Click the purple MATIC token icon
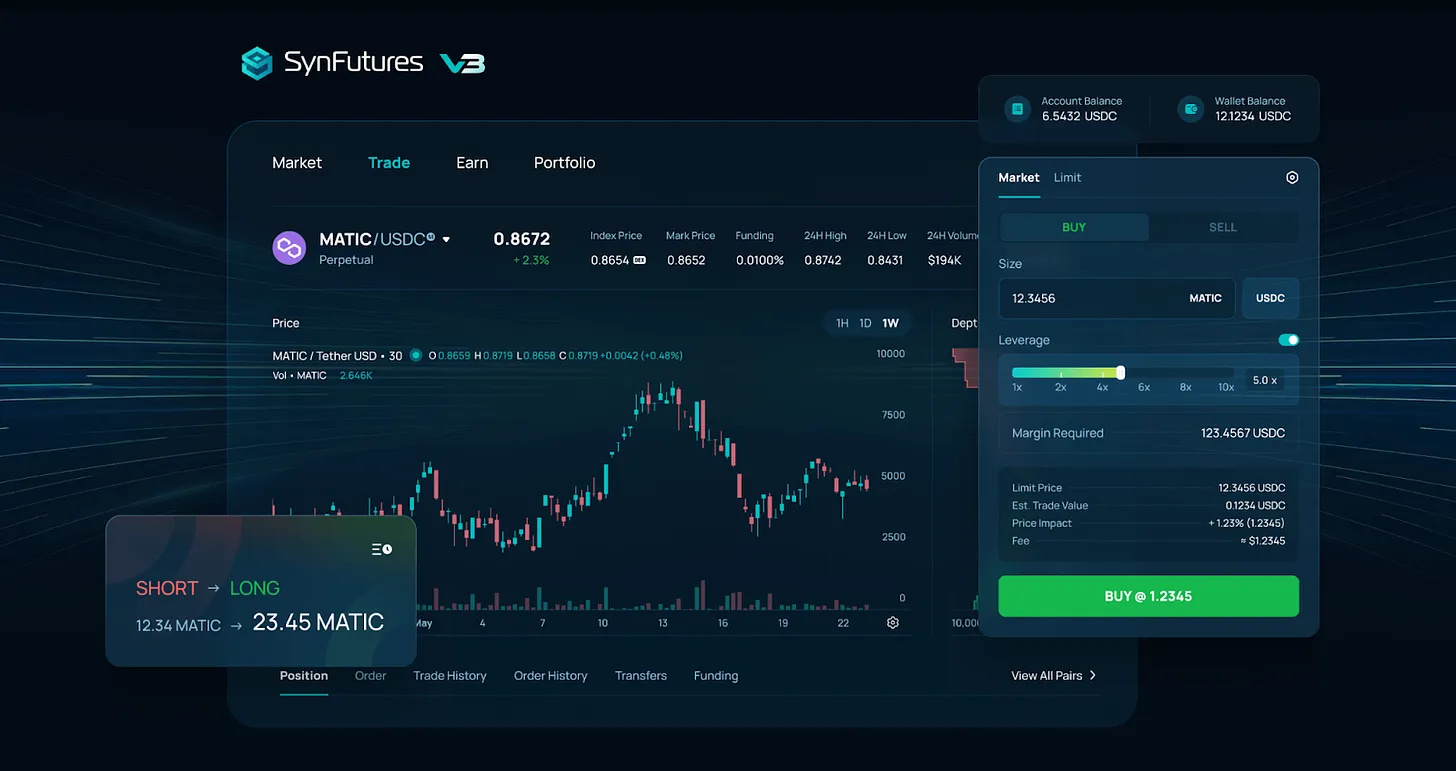1456x771 pixels. click(289, 247)
